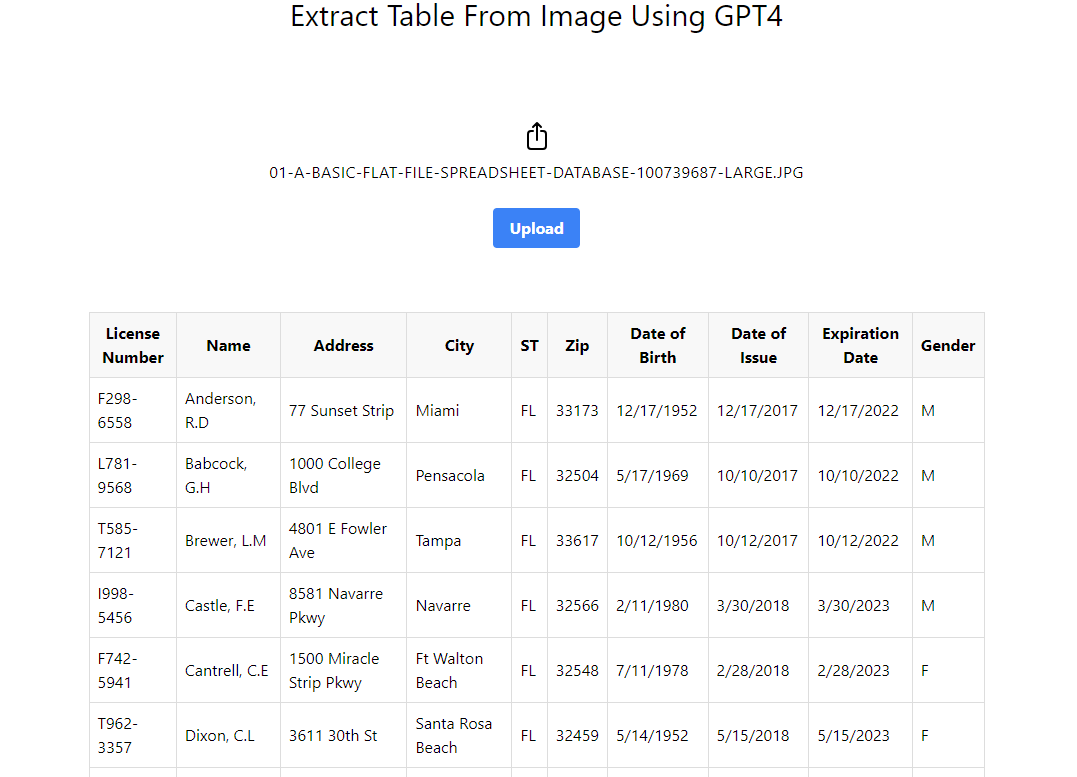Select the Date of Birth header
Screen dimensions: 1077x777
click(x=657, y=345)
